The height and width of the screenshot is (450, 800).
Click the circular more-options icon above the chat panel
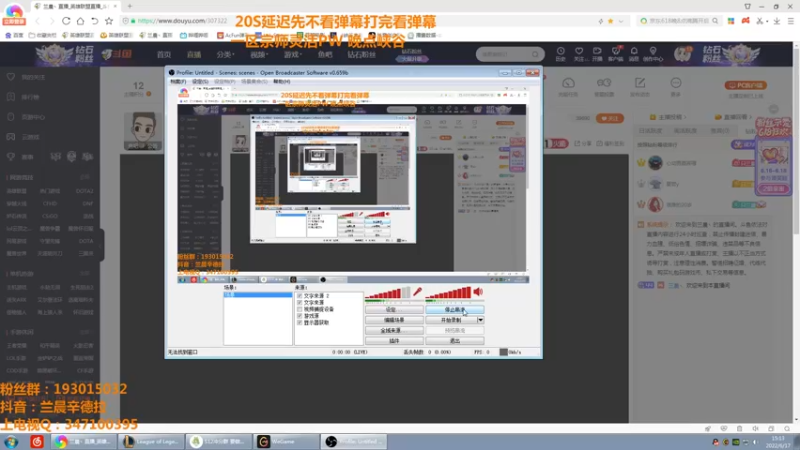(x=676, y=83)
